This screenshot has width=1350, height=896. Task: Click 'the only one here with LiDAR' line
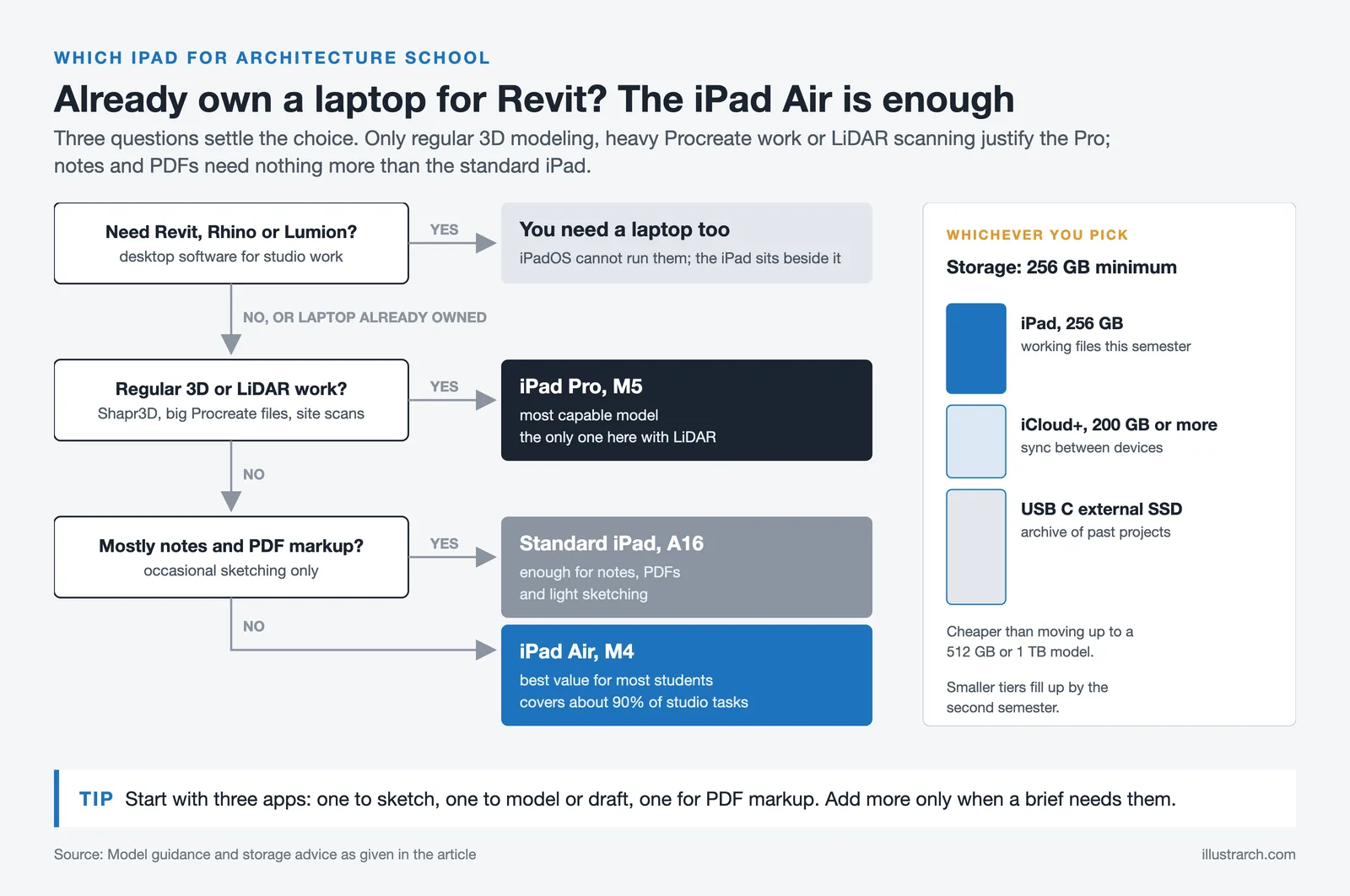click(x=618, y=437)
